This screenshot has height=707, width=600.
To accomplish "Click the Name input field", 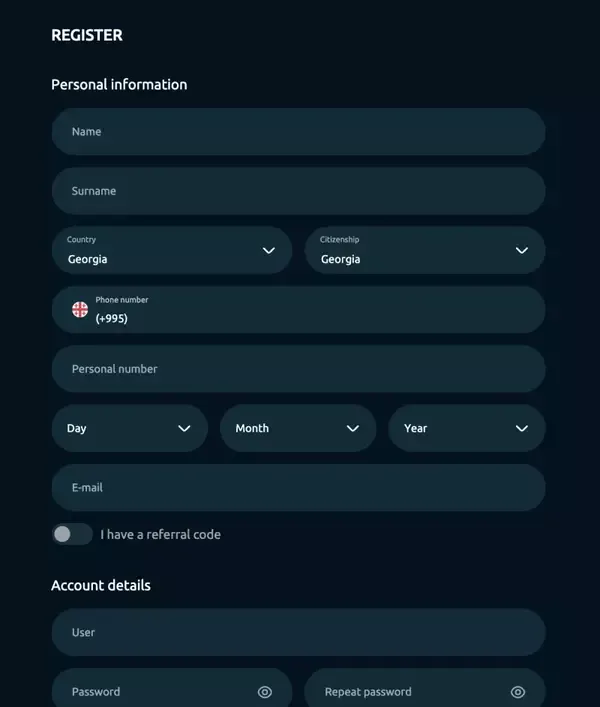I will tap(298, 132).
